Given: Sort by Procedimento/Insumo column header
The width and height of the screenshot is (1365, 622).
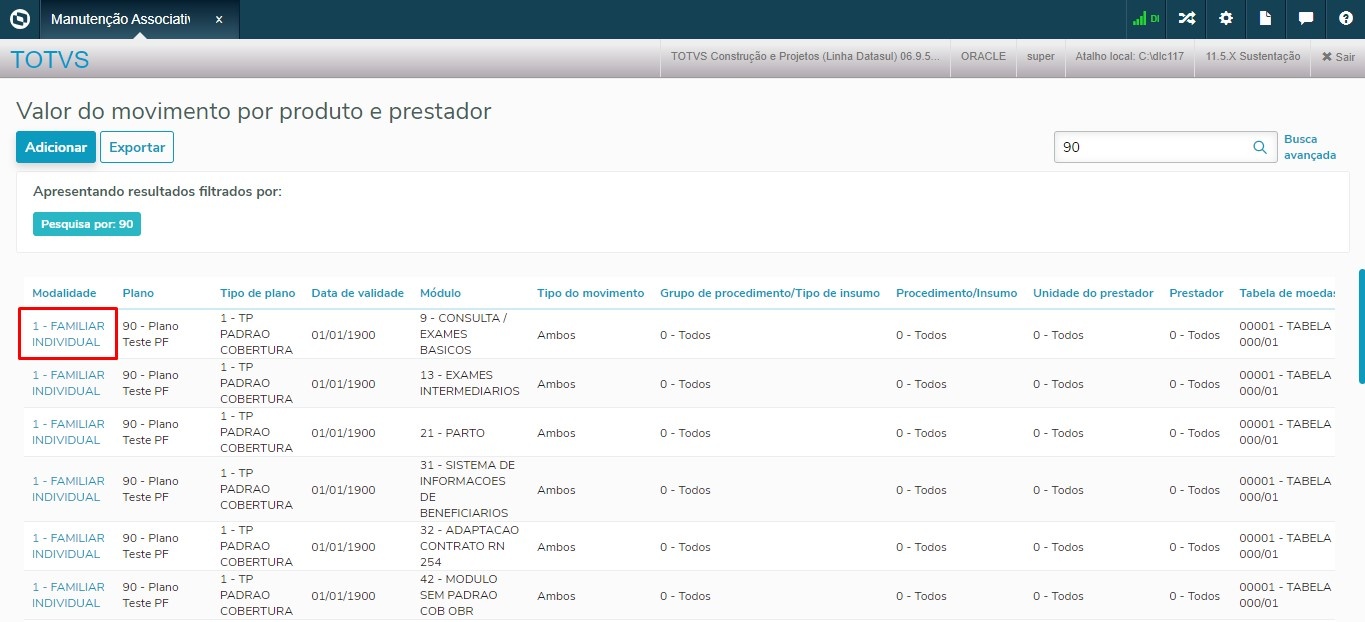Looking at the screenshot, I should pyautogui.click(x=956, y=293).
